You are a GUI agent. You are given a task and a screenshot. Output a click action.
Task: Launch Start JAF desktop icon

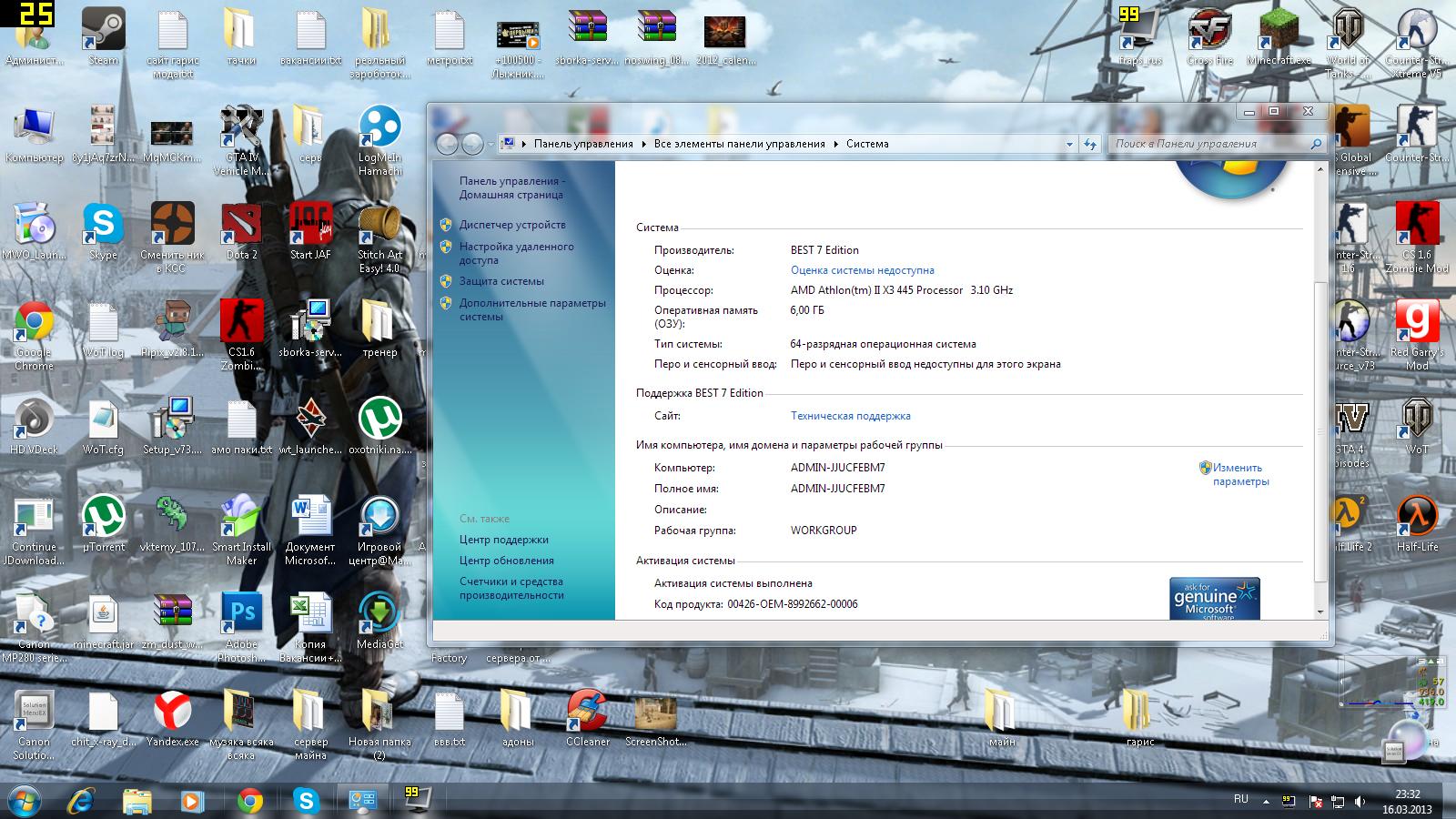click(310, 231)
